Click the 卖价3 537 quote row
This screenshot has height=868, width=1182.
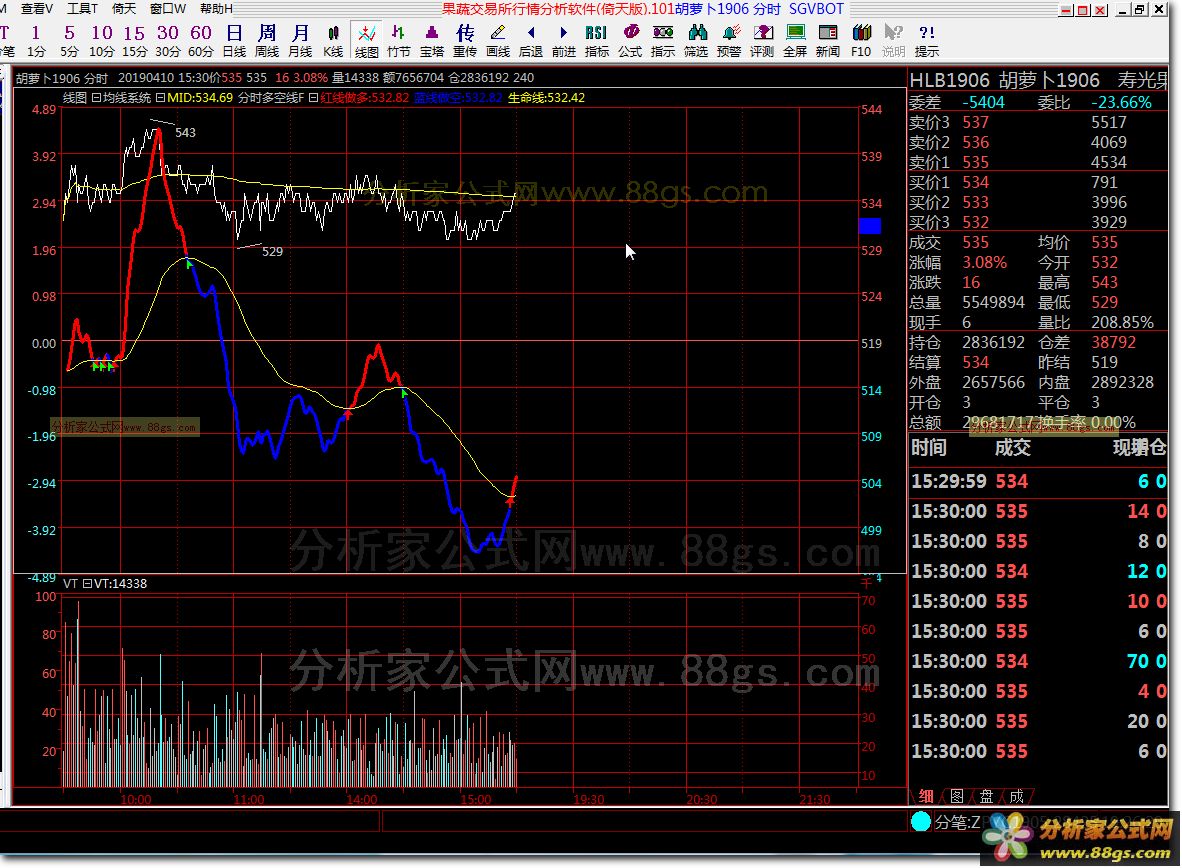(1038, 122)
